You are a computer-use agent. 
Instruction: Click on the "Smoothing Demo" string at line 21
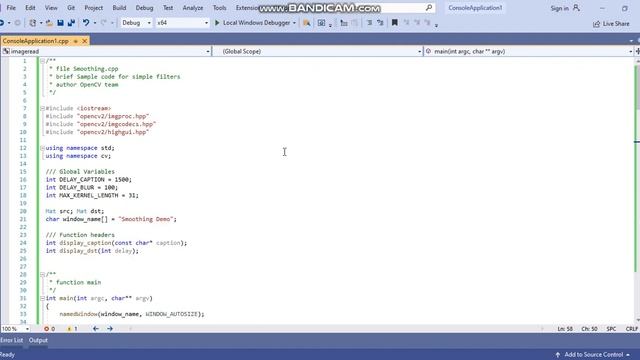point(146,219)
